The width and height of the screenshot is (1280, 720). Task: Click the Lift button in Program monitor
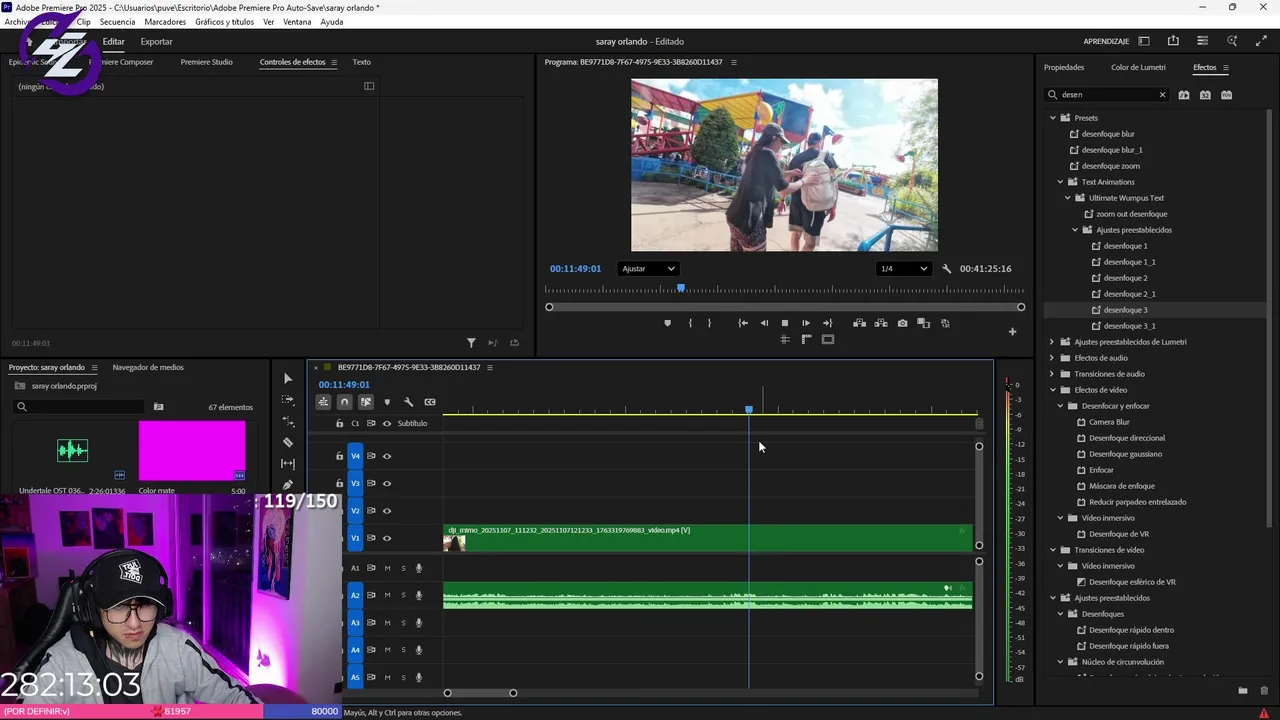click(859, 323)
